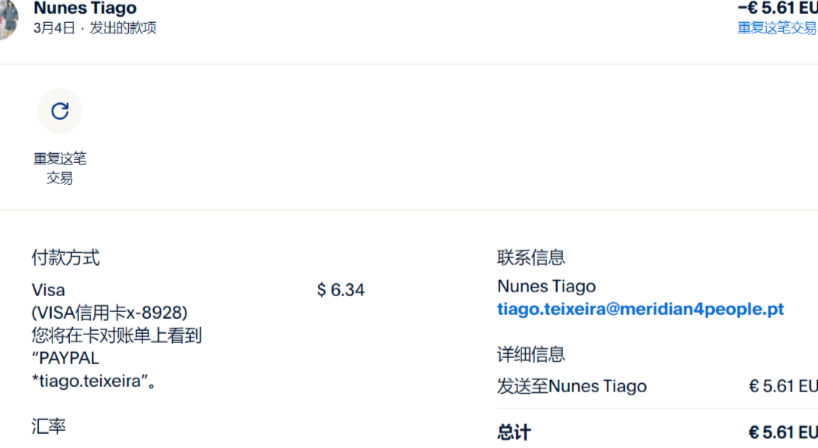Viewport: 818px width, 448px height.
Task: Click the $ 6.34 charged amount
Action: [340, 290]
